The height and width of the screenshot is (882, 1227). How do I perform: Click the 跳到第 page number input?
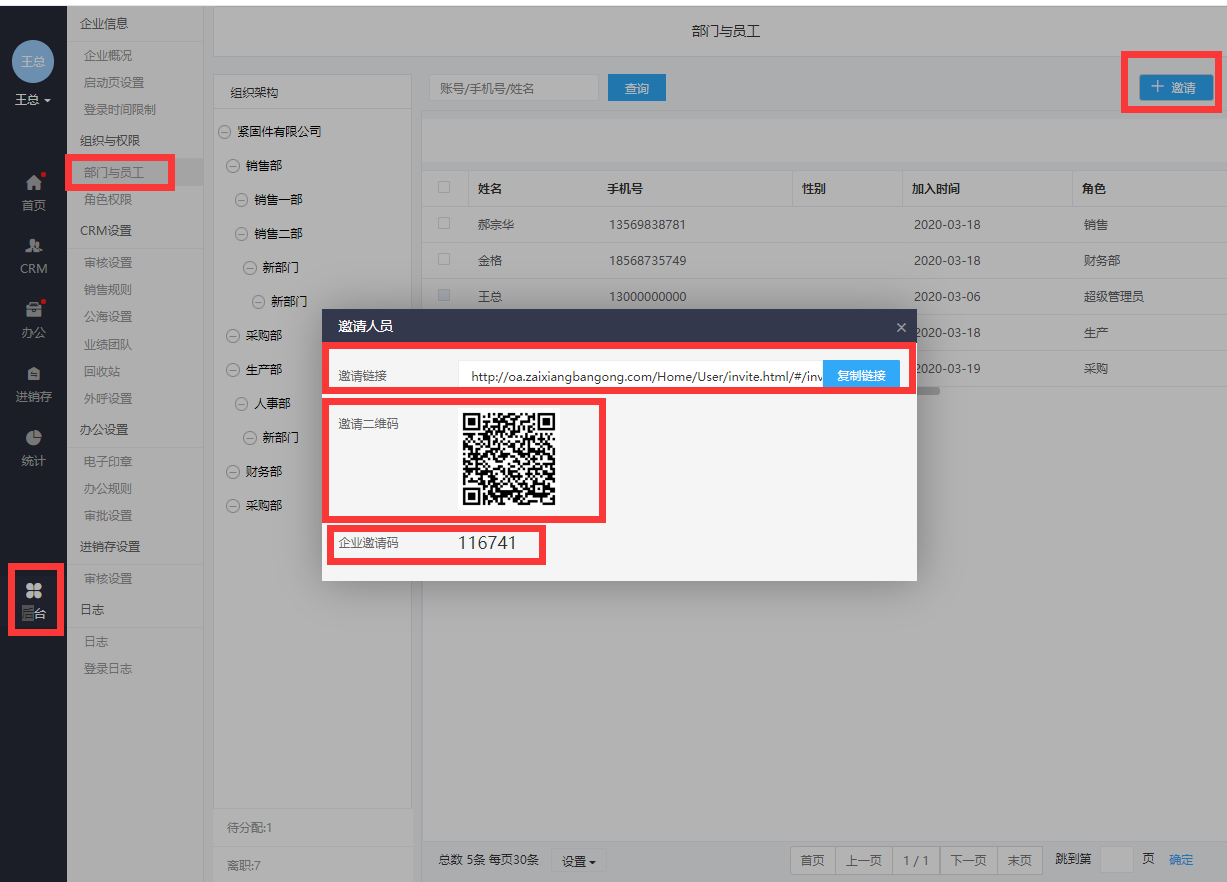1117,859
